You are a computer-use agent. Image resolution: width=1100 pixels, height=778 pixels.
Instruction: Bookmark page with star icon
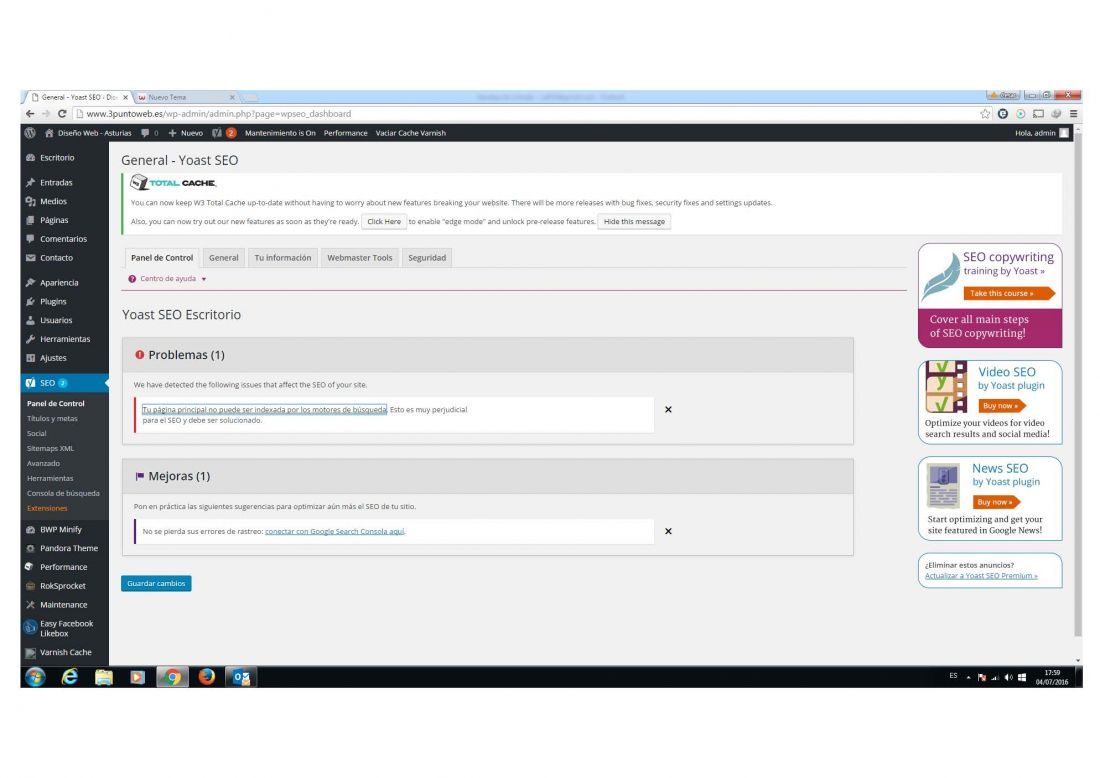point(985,114)
